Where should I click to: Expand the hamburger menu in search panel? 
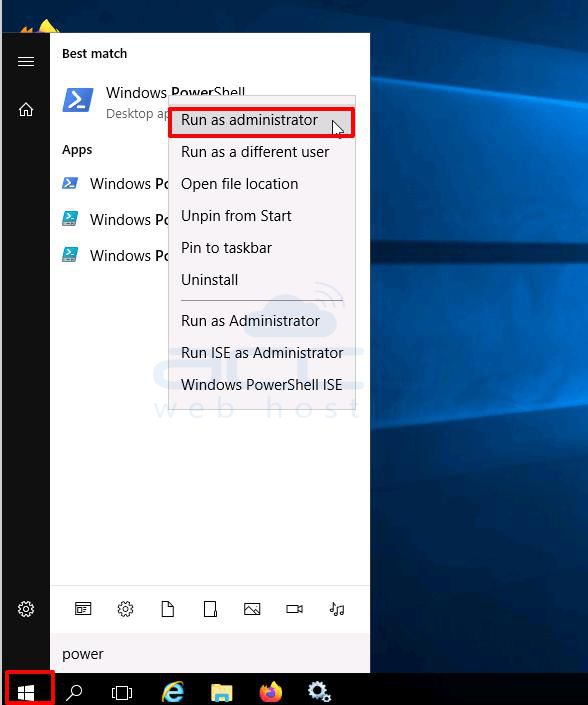26,61
